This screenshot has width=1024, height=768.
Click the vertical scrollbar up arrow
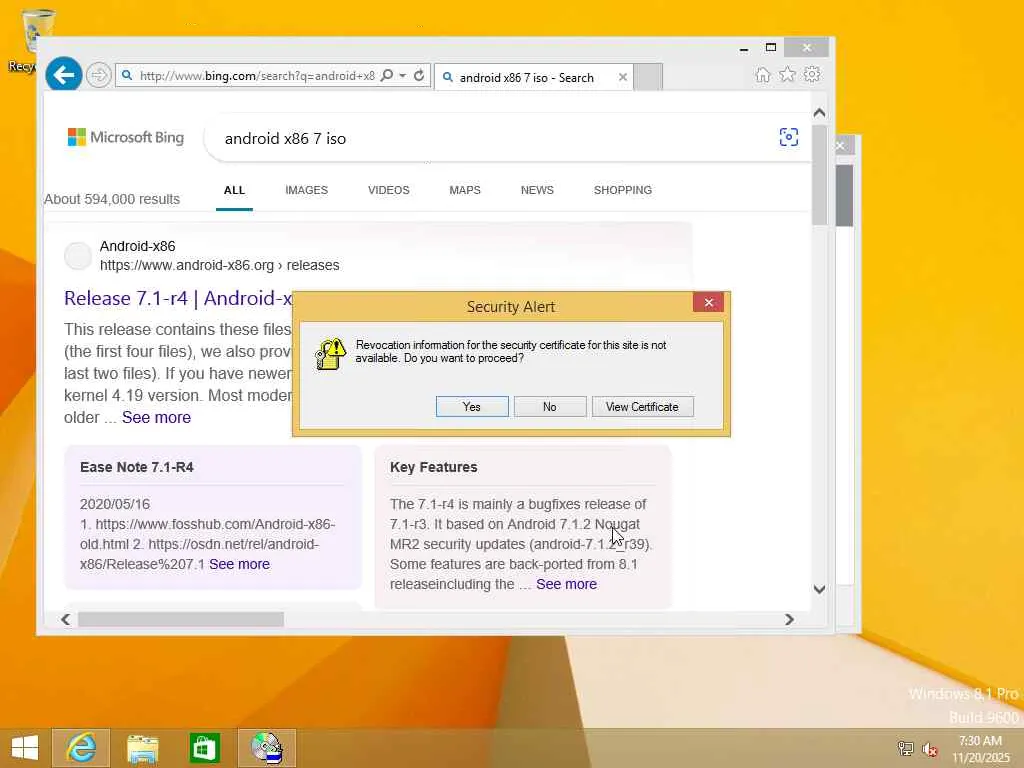(x=820, y=113)
